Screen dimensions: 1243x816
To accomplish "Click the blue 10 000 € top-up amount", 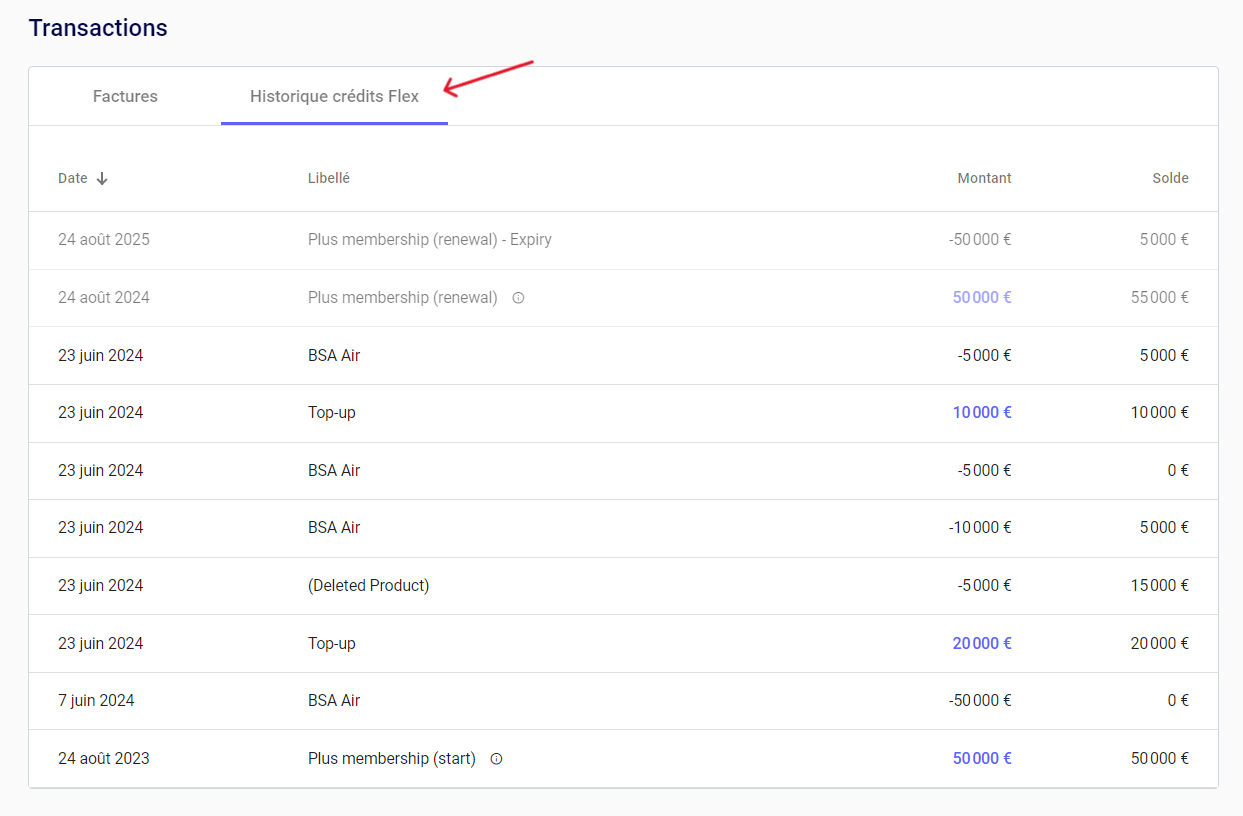I will 981,413.
